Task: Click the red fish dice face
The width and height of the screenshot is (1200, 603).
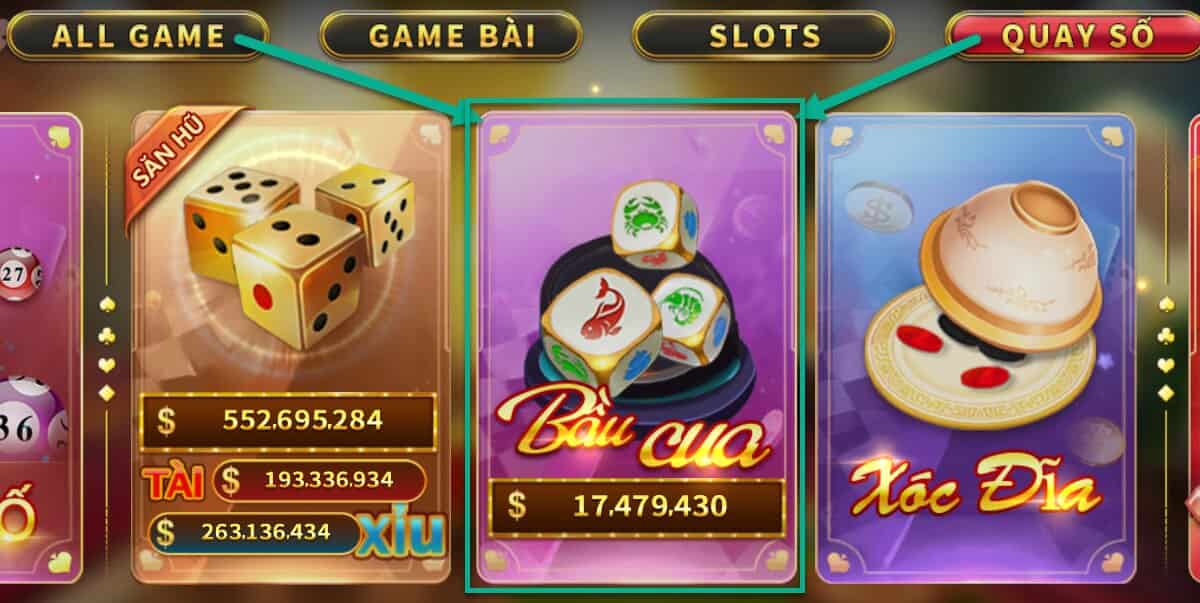Action: click(x=600, y=321)
